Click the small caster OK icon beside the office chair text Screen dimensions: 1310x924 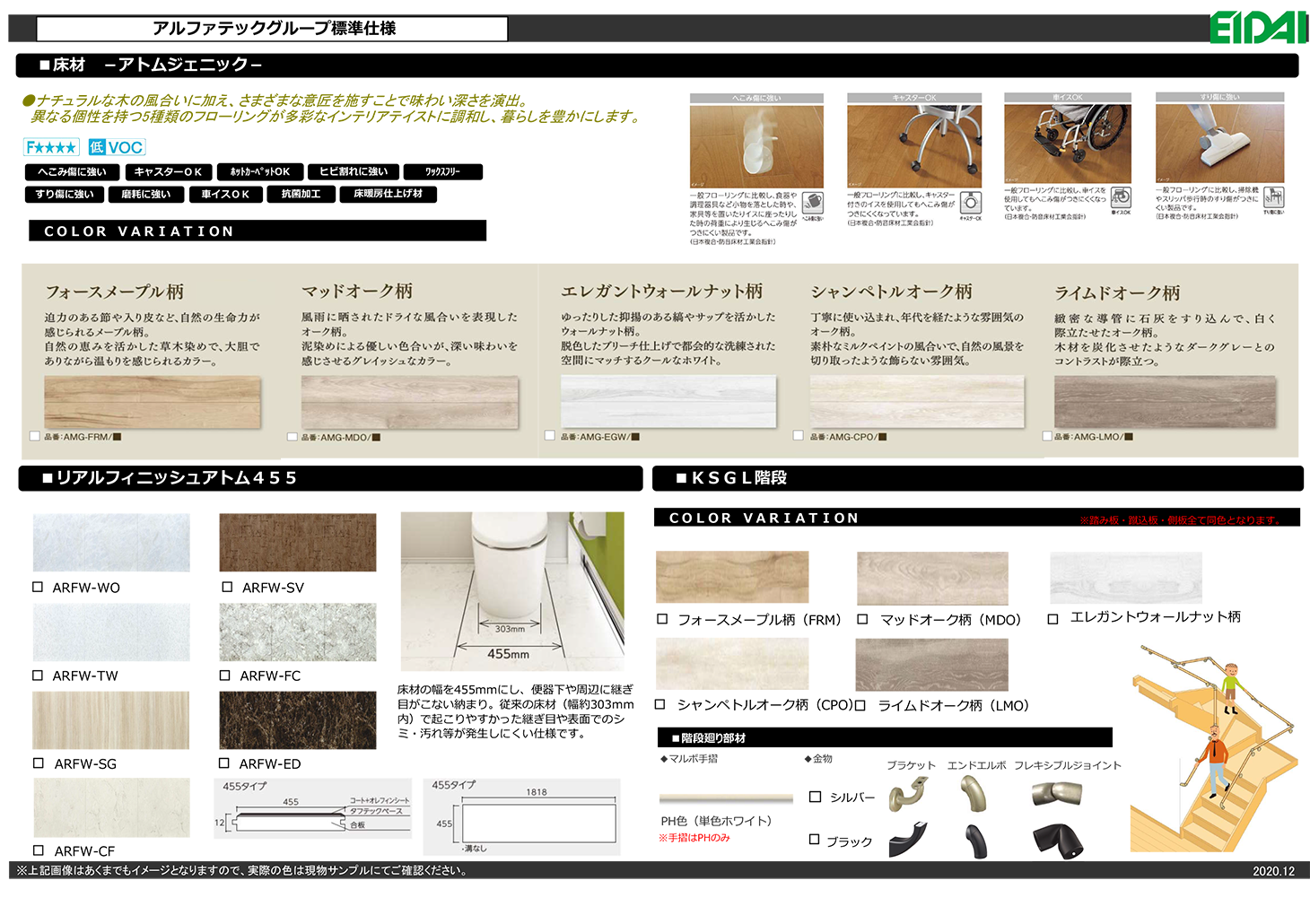point(971,203)
